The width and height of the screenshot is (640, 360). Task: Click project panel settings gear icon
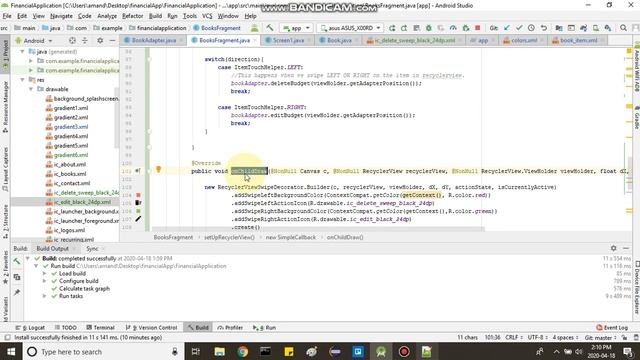click(x=100, y=41)
